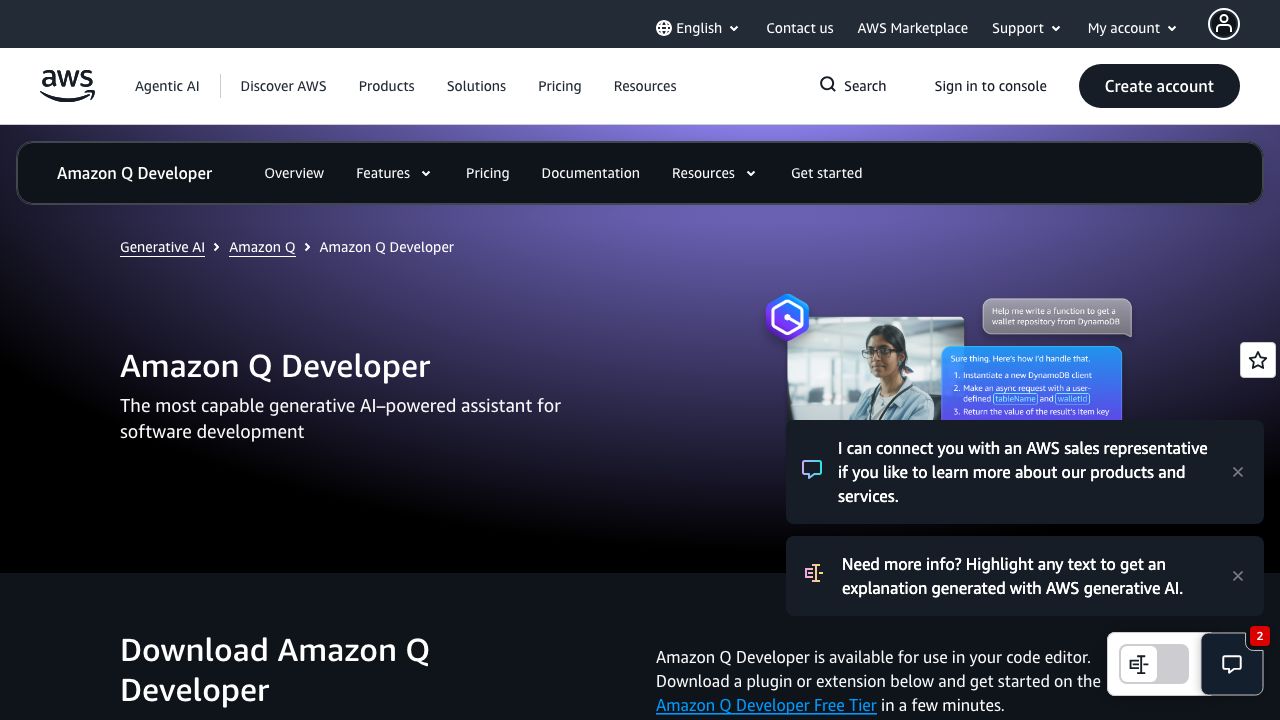
Task: Open the Pricing menu in main navigation
Action: point(559,86)
